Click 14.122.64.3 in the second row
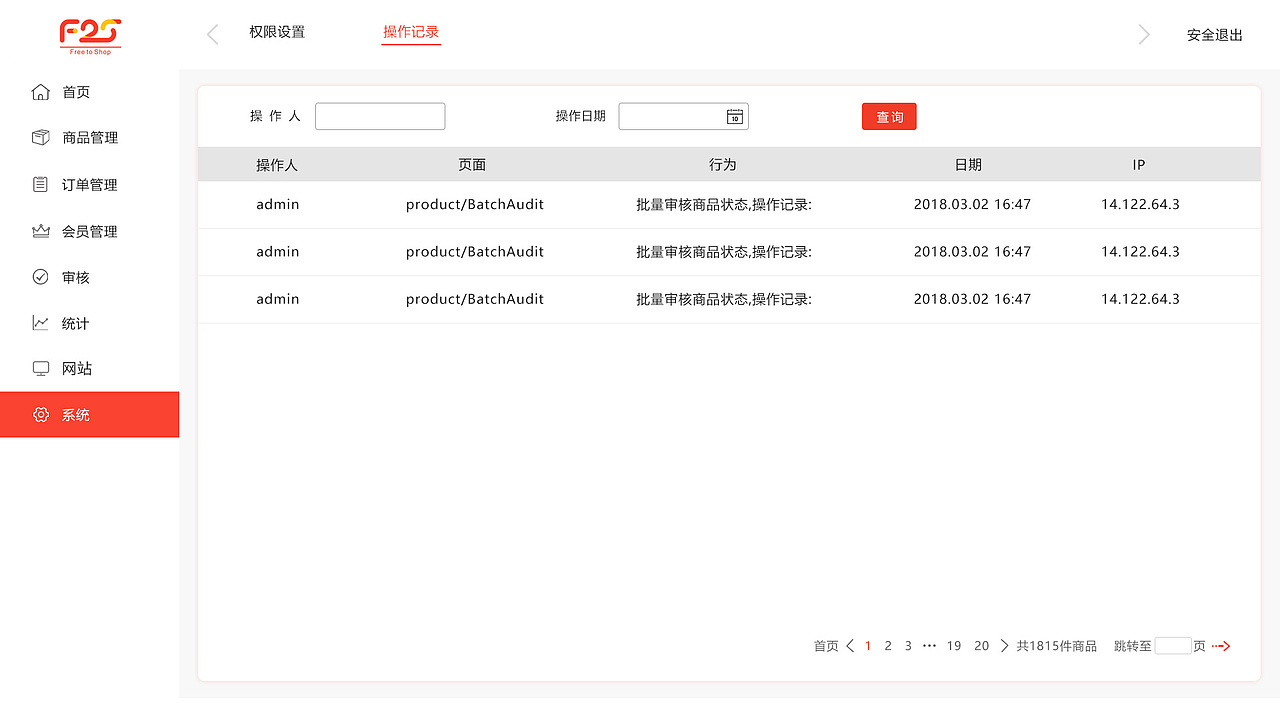 click(x=1140, y=251)
